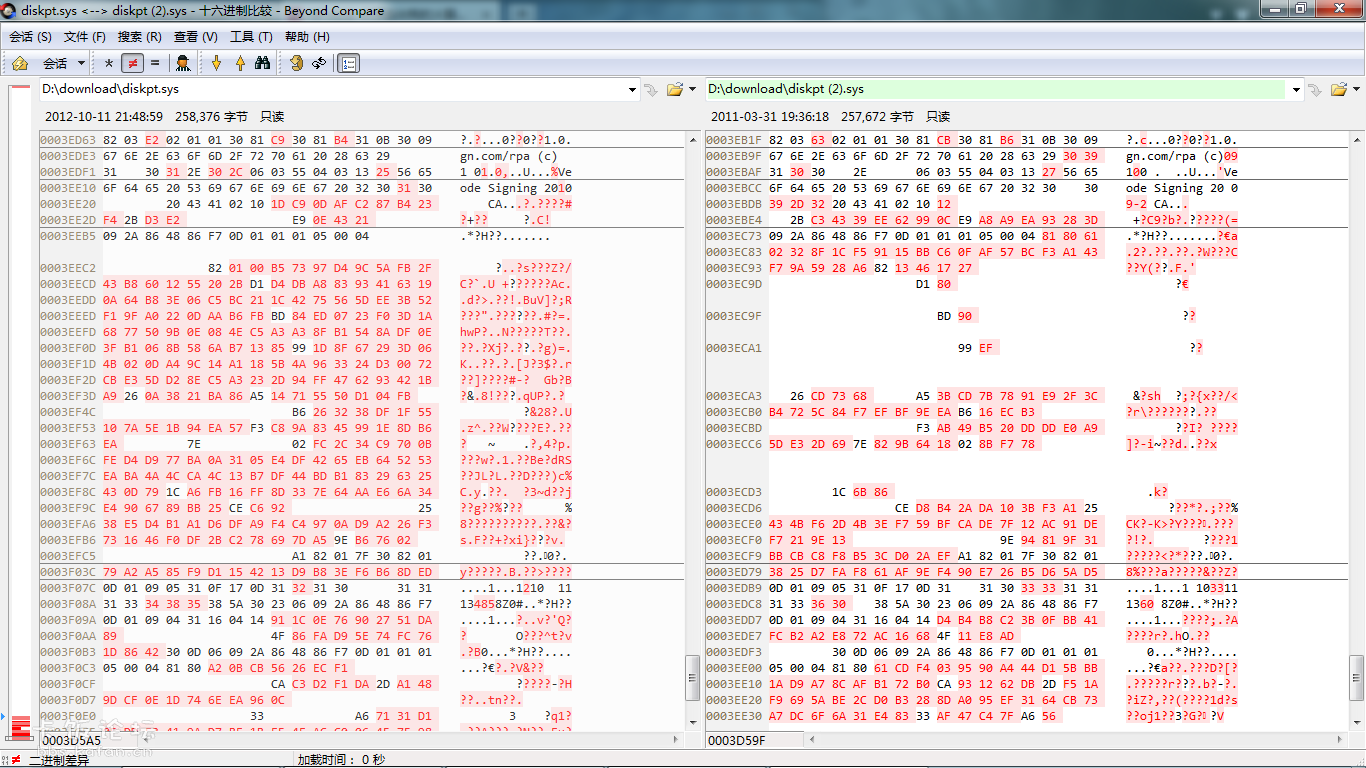Expand left browse folder dropdown arrow
1366x768 pixels.
coord(692,90)
